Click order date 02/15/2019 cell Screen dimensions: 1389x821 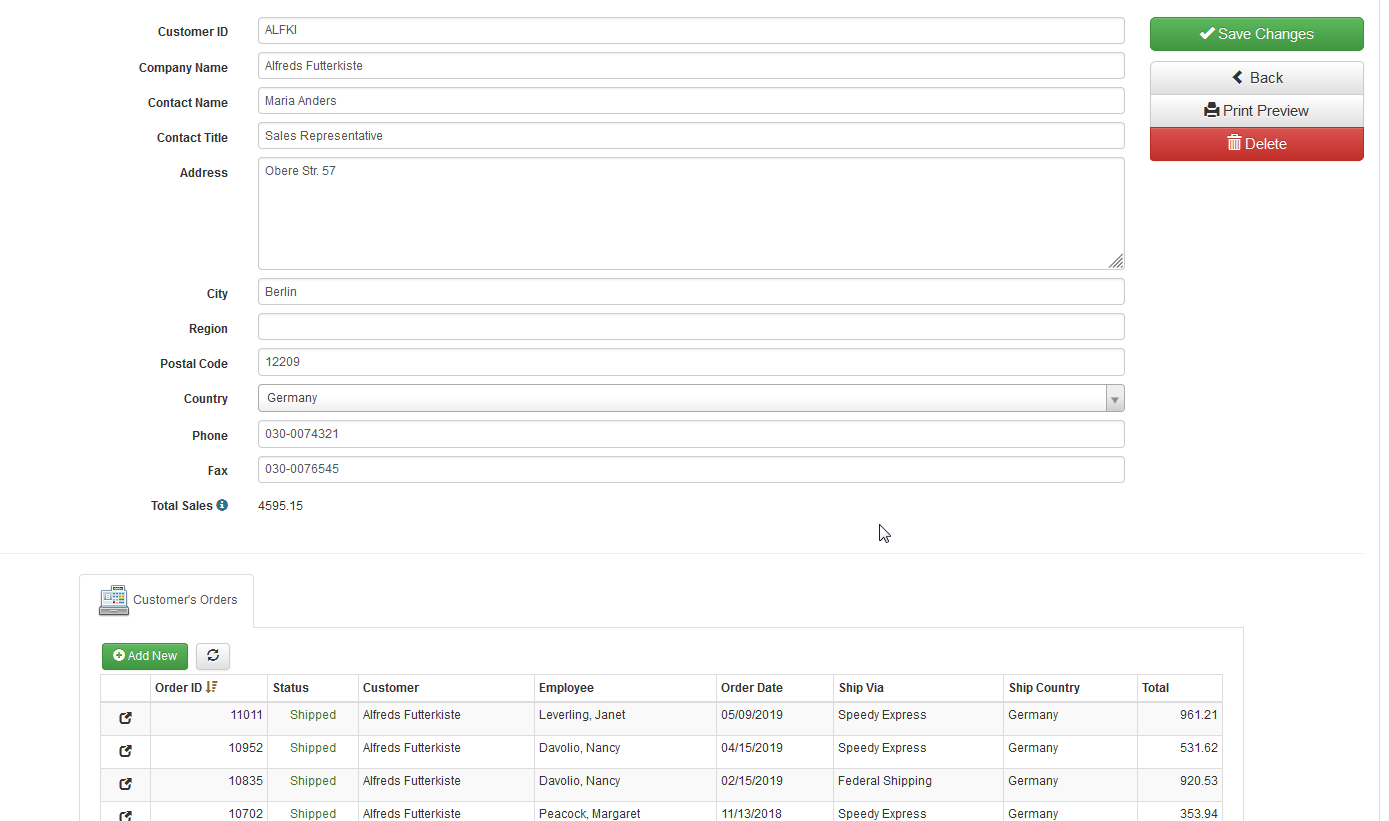coord(775,785)
